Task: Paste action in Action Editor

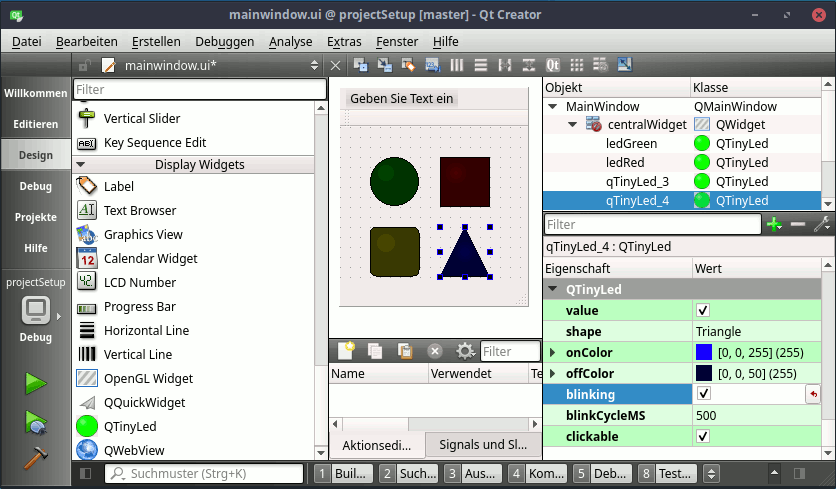Action: [x=405, y=351]
